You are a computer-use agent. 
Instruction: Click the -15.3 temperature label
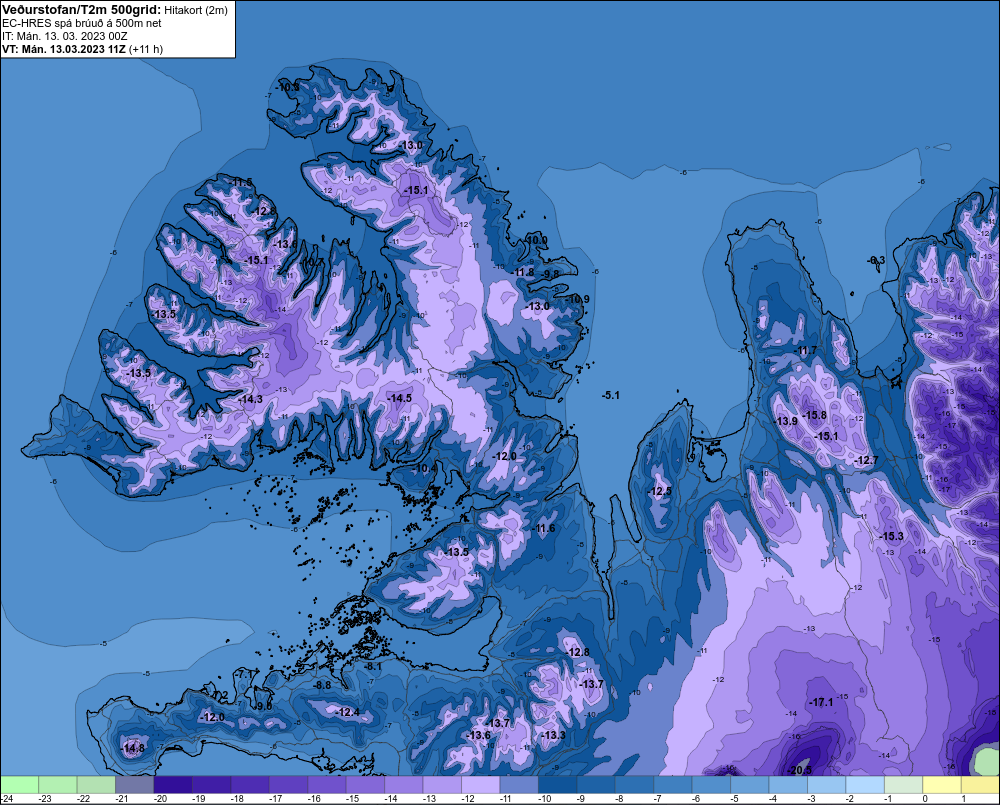[892, 536]
